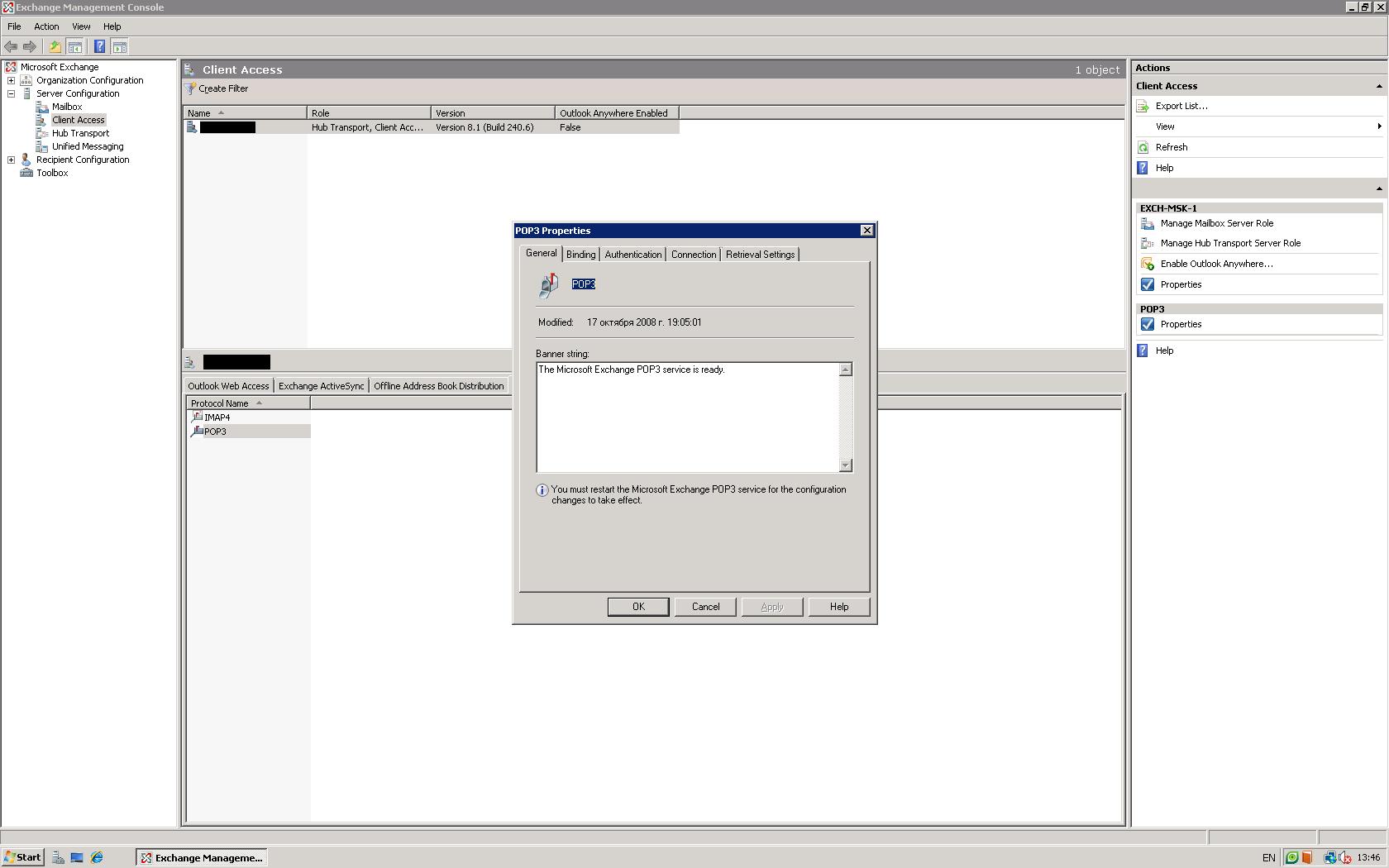The width and height of the screenshot is (1389, 868).
Task: Click Create Filter
Action: pos(217,88)
